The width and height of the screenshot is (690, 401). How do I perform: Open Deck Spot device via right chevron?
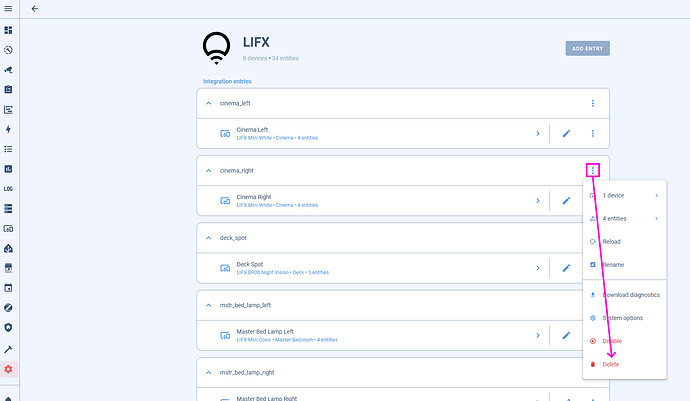click(x=538, y=268)
